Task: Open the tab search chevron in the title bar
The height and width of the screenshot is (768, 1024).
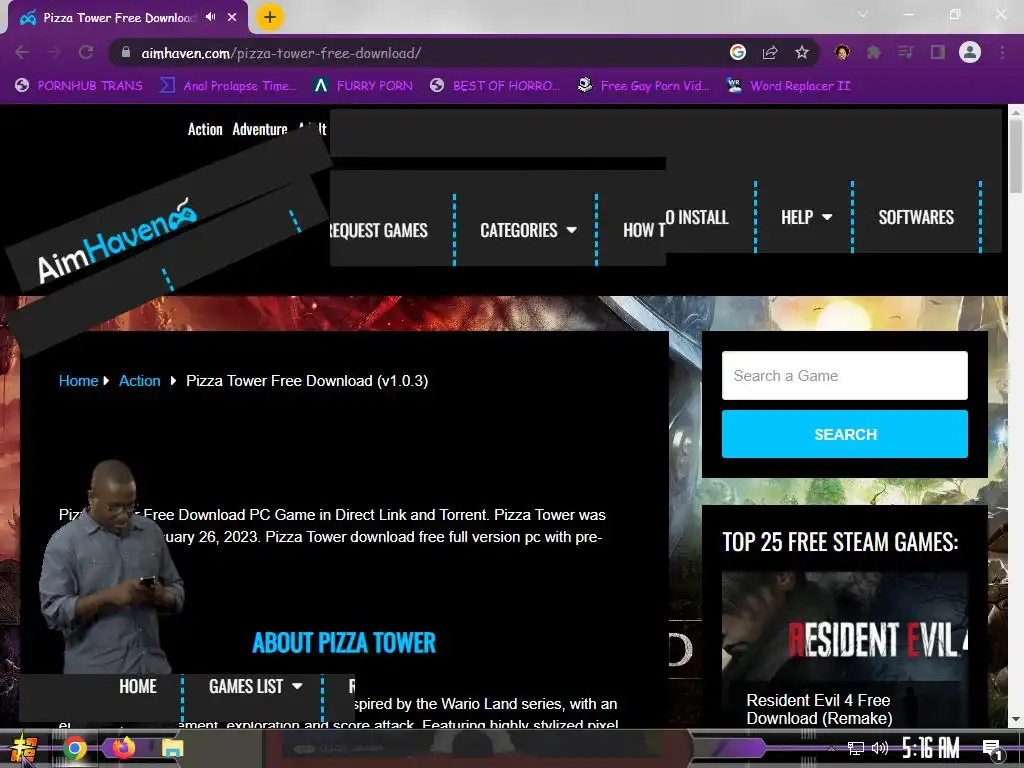Action: tap(863, 14)
